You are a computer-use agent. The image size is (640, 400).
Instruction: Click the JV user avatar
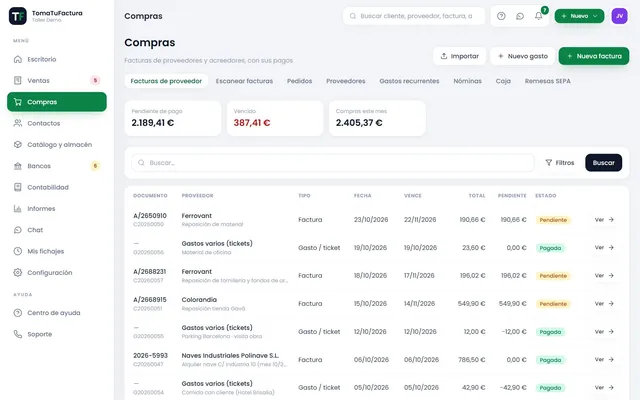(619, 16)
